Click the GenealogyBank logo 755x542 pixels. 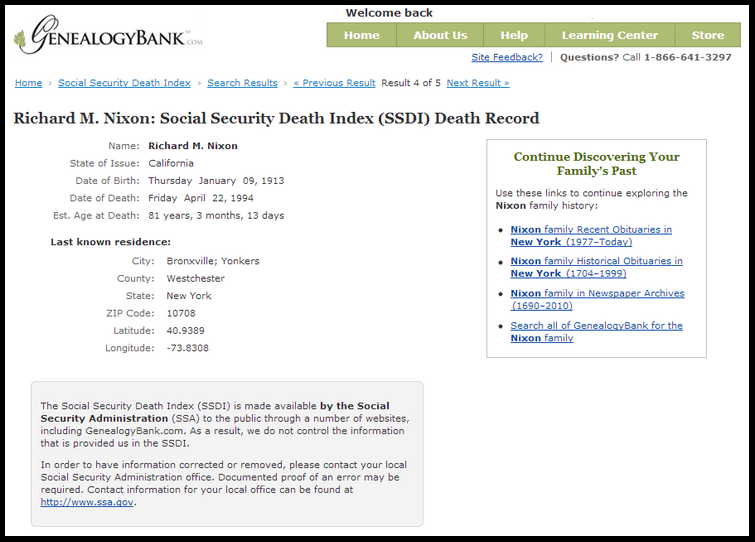click(x=109, y=35)
